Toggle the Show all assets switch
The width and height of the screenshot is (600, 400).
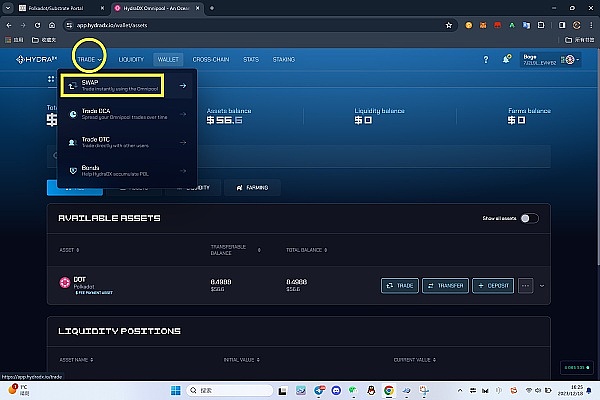click(x=529, y=218)
